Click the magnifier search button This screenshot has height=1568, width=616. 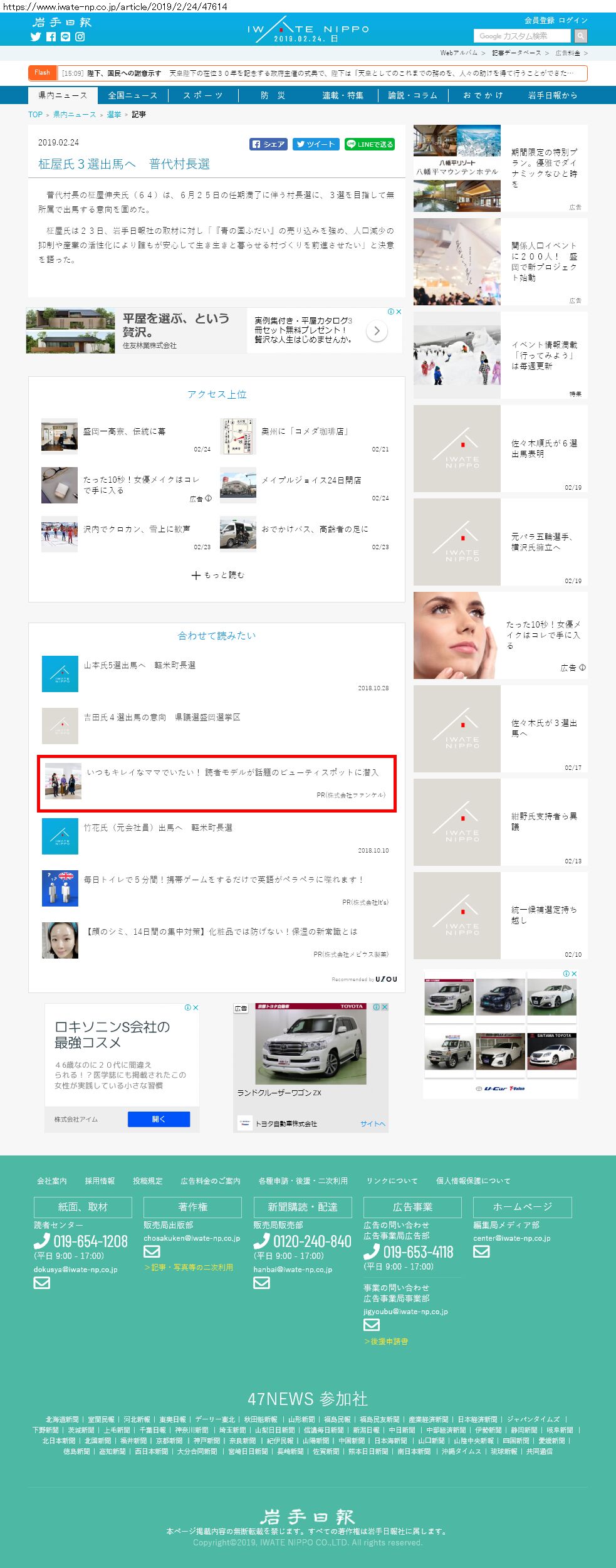pos(581,36)
